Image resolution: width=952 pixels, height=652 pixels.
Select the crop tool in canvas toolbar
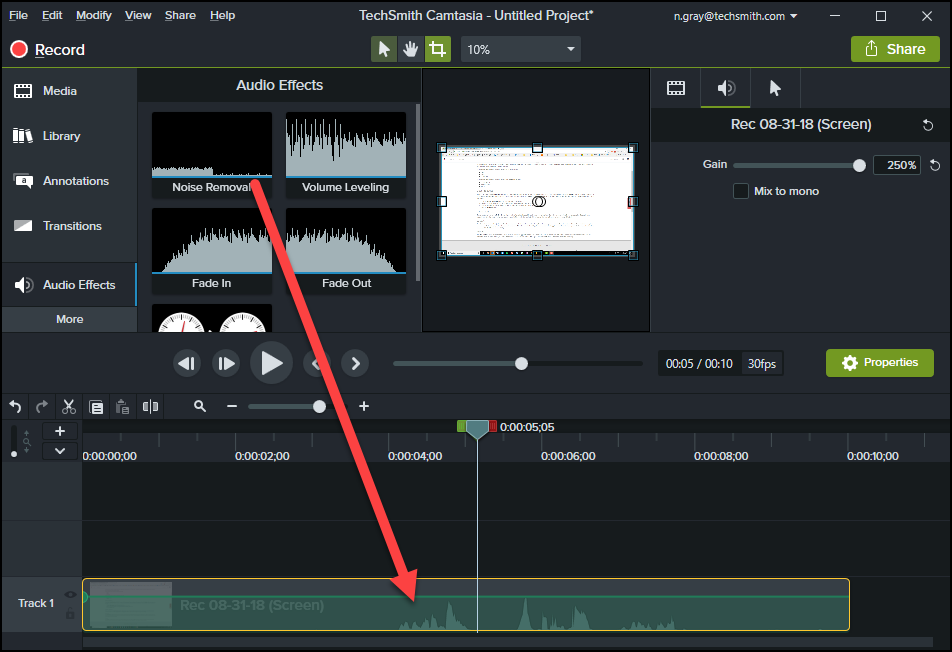pos(437,49)
